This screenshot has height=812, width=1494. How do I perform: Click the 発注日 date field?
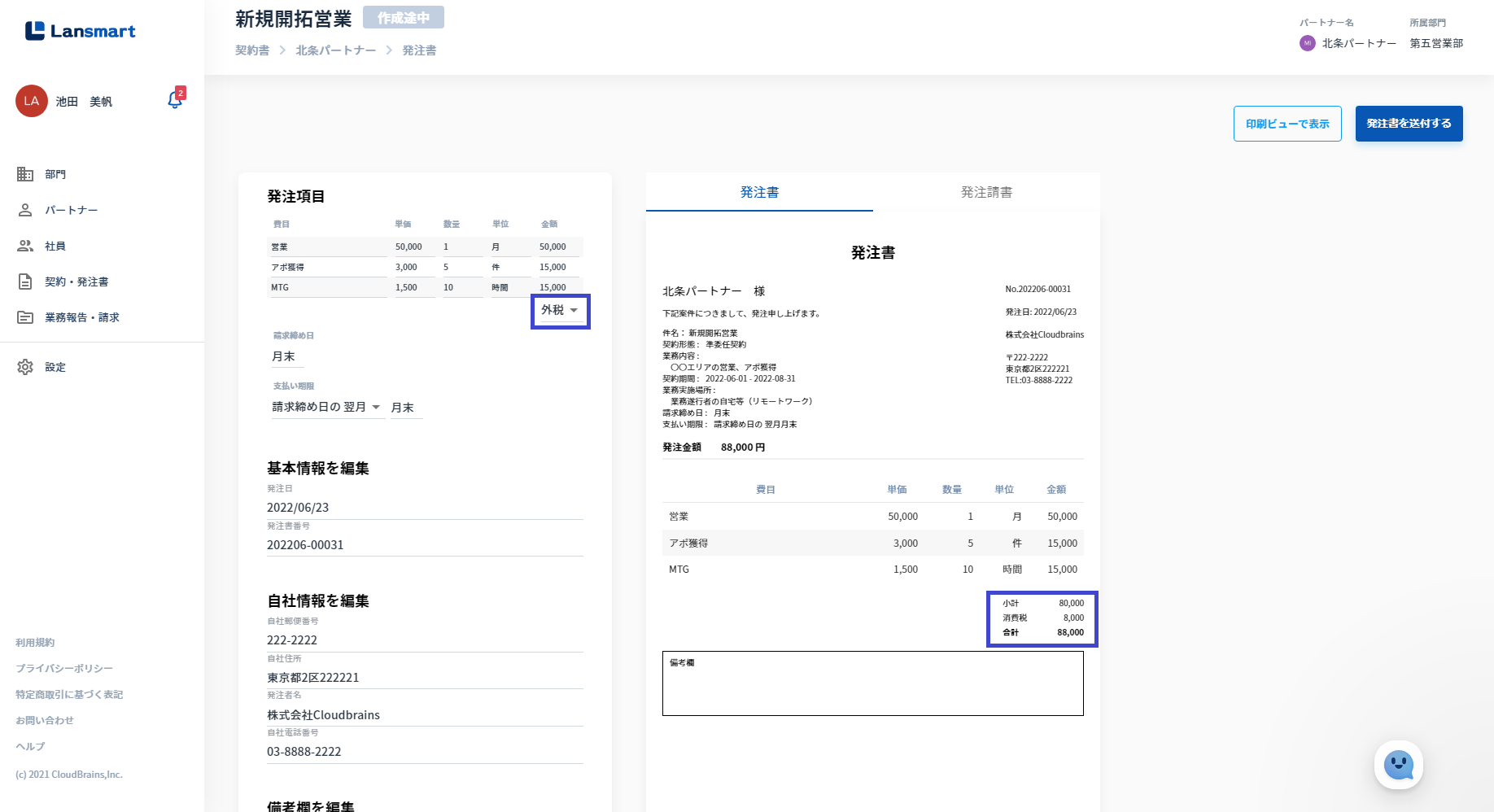pos(425,508)
